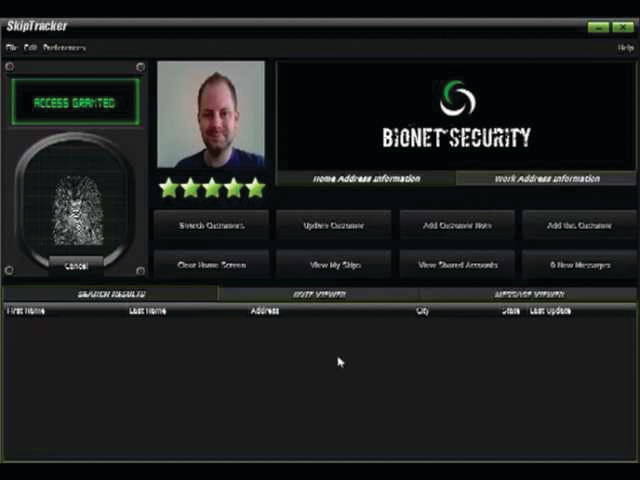Open the Preferences menu
Viewport: 640px width, 480px height.
(64, 47)
